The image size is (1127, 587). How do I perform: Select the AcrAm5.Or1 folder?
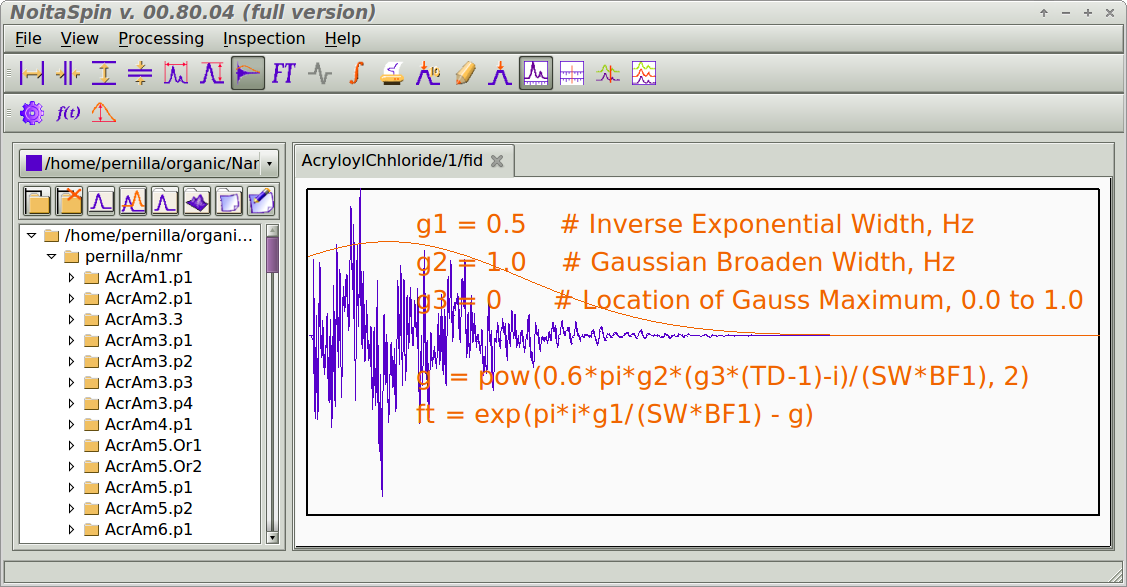(x=153, y=445)
